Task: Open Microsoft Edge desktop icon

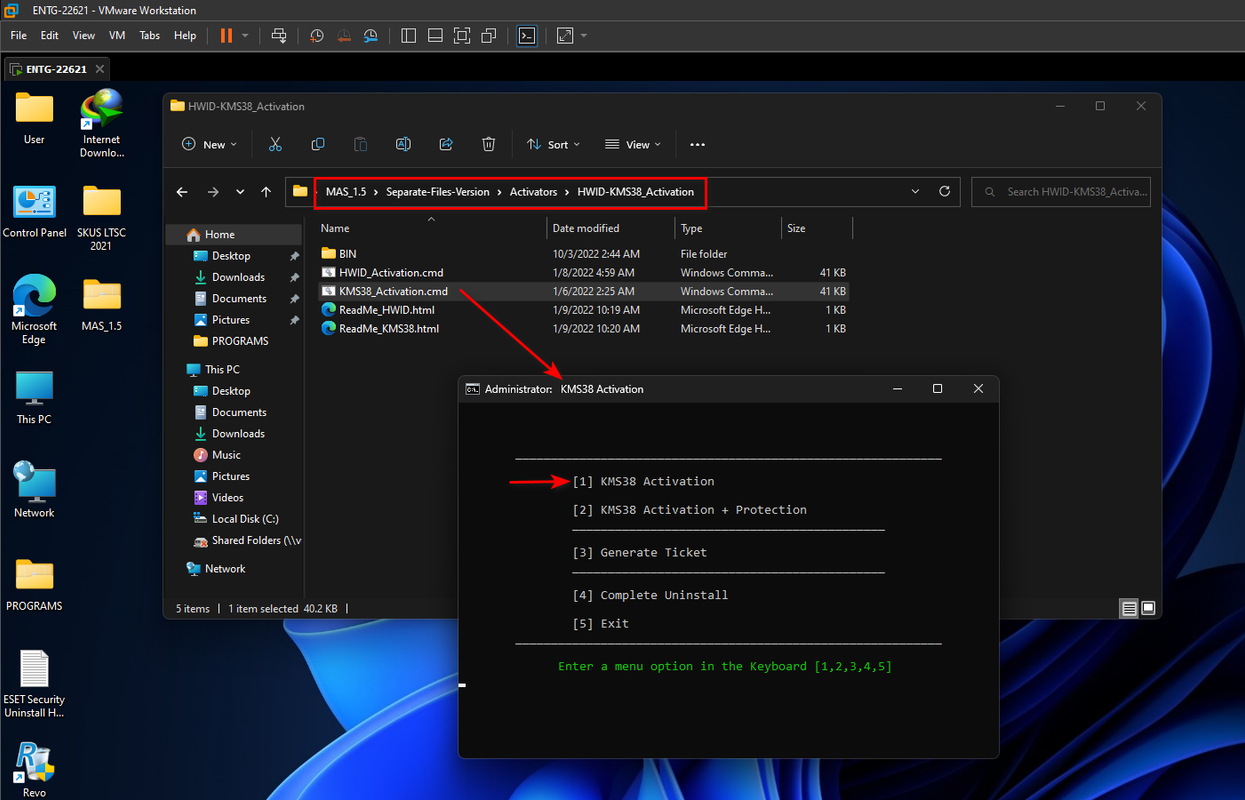Action: [x=34, y=309]
